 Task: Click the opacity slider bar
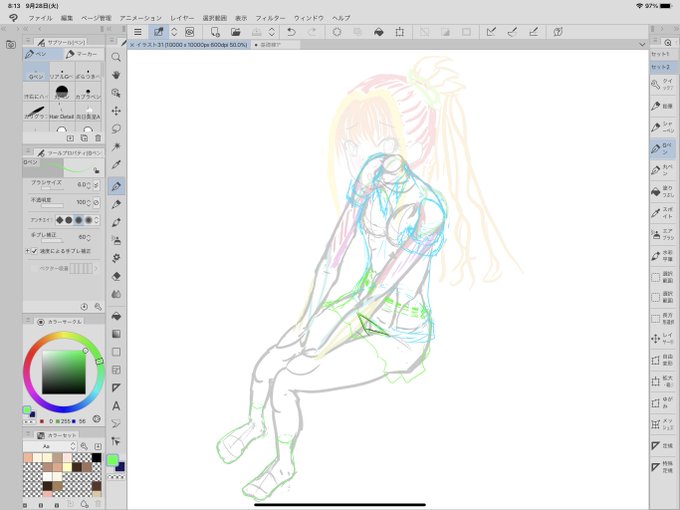pos(52,206)
